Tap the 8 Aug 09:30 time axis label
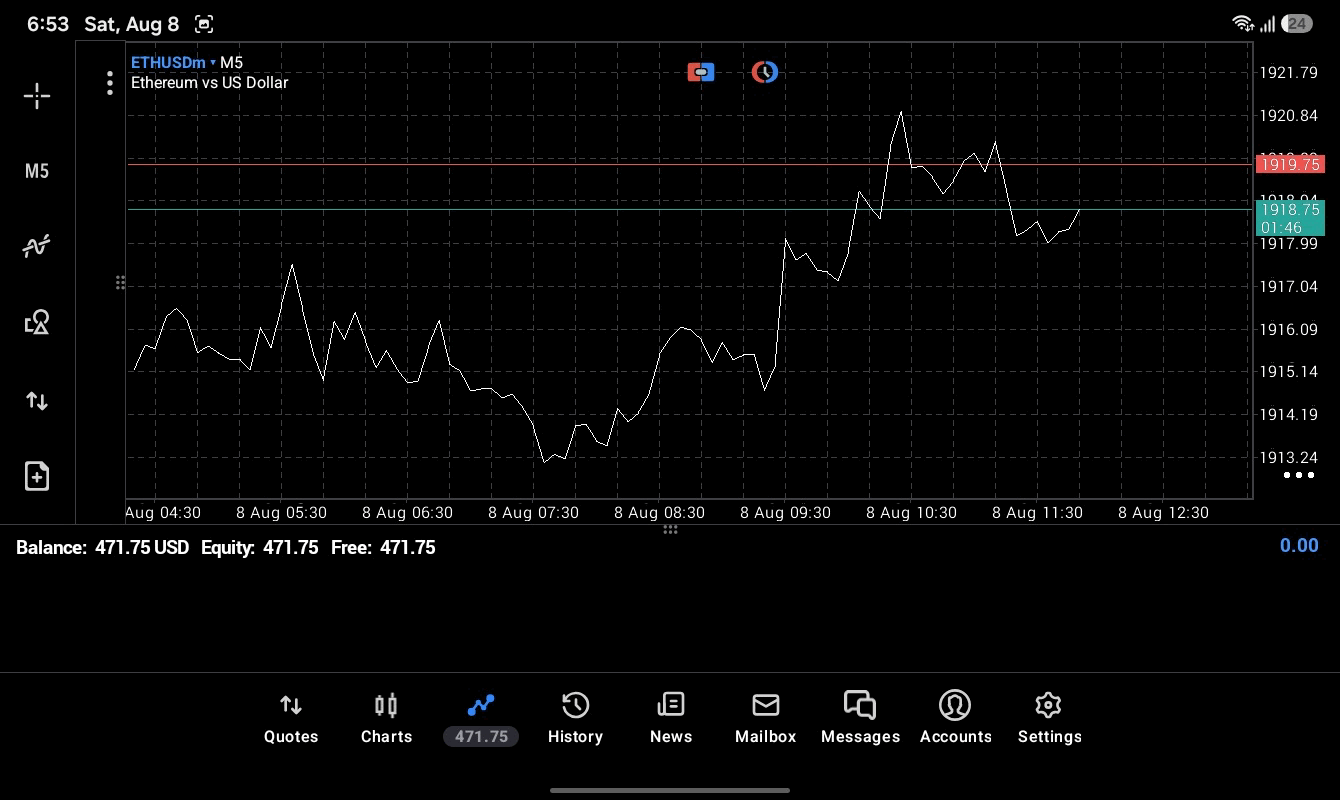1340x800 pixels. pos(785,513)
